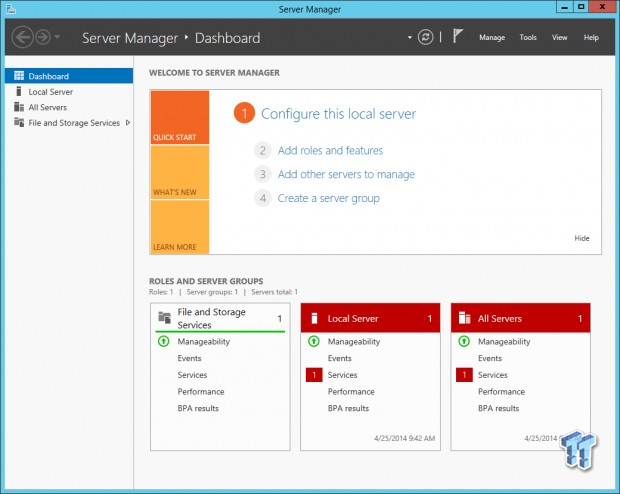The width and height of the screenshot is (620, 494).
Task: Click Configure this local server link
Action: coord(338,114)
